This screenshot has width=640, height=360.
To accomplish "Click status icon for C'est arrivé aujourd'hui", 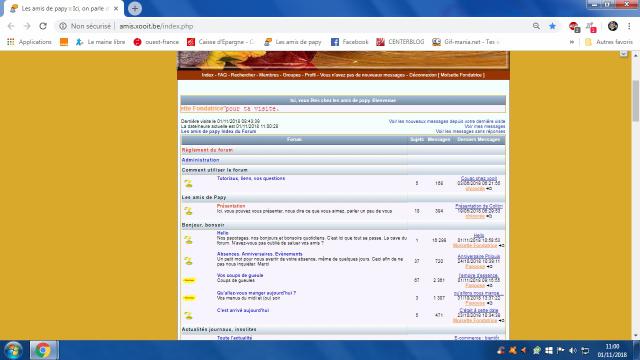I will coord(188,316).
